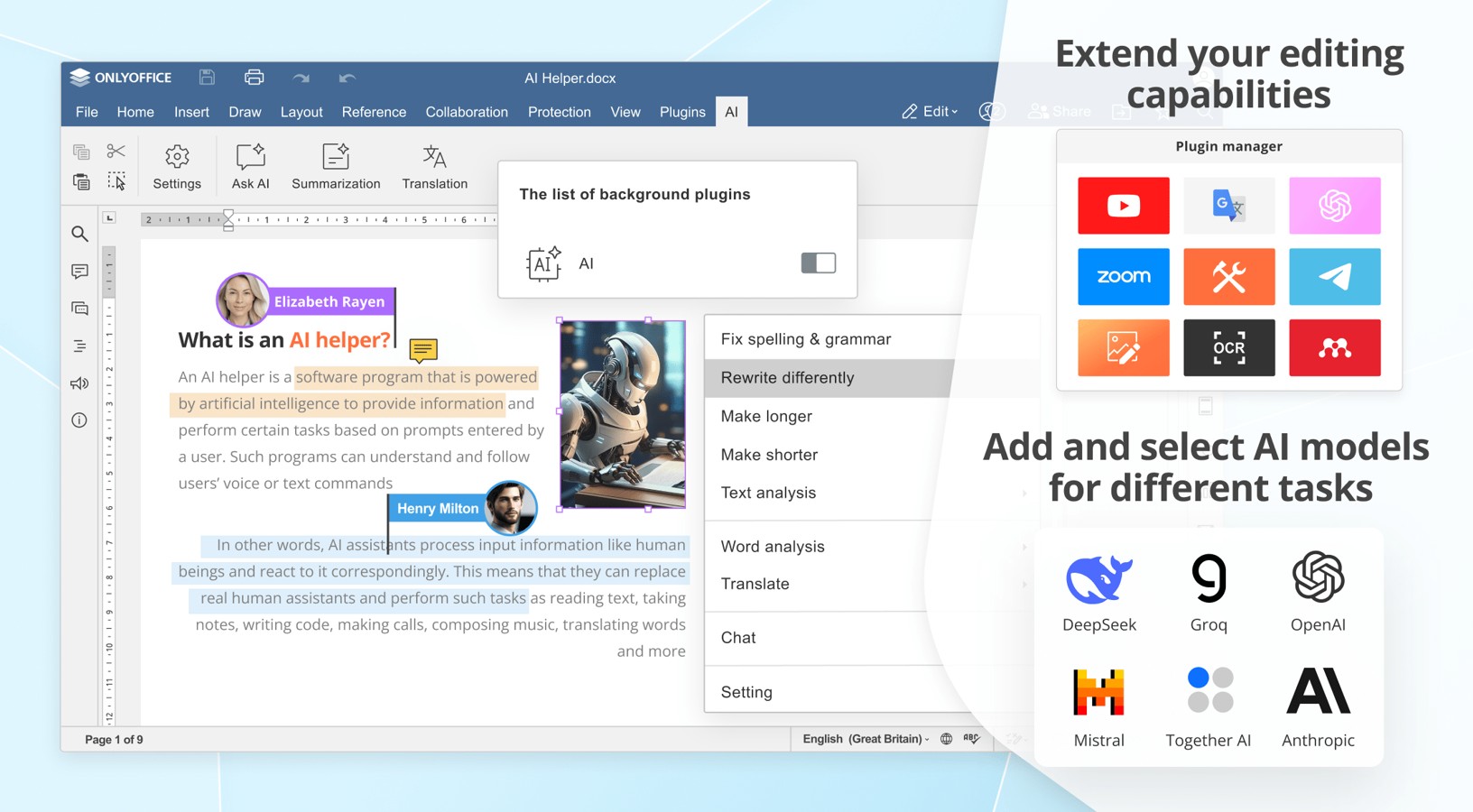This screenshot has width=1473, height=812.
Task: Click the Redo arrow in the title bar
Action: coord(301,78)
